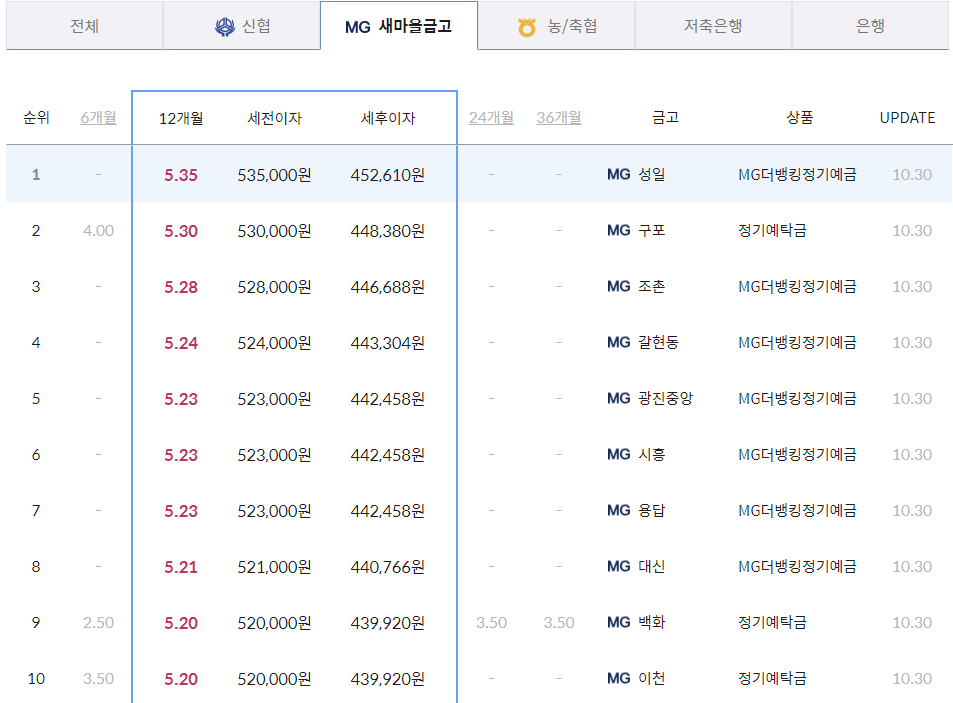The width and height of the screenshot is (953, 703).
Task: Select the MG 갈현동 row name
Action: (642, 342)
